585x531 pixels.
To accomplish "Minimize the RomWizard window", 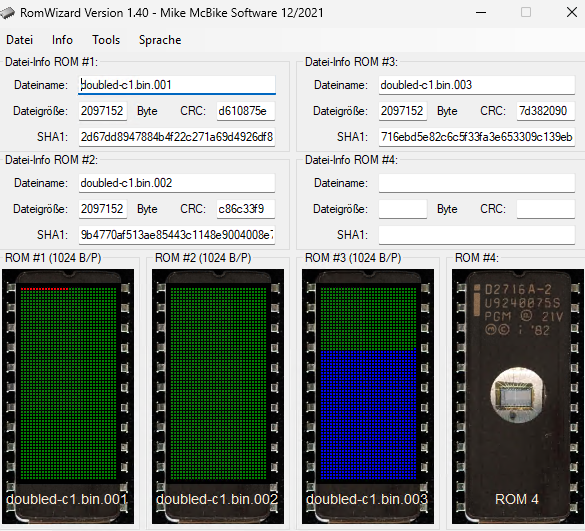I will [481, 13].
